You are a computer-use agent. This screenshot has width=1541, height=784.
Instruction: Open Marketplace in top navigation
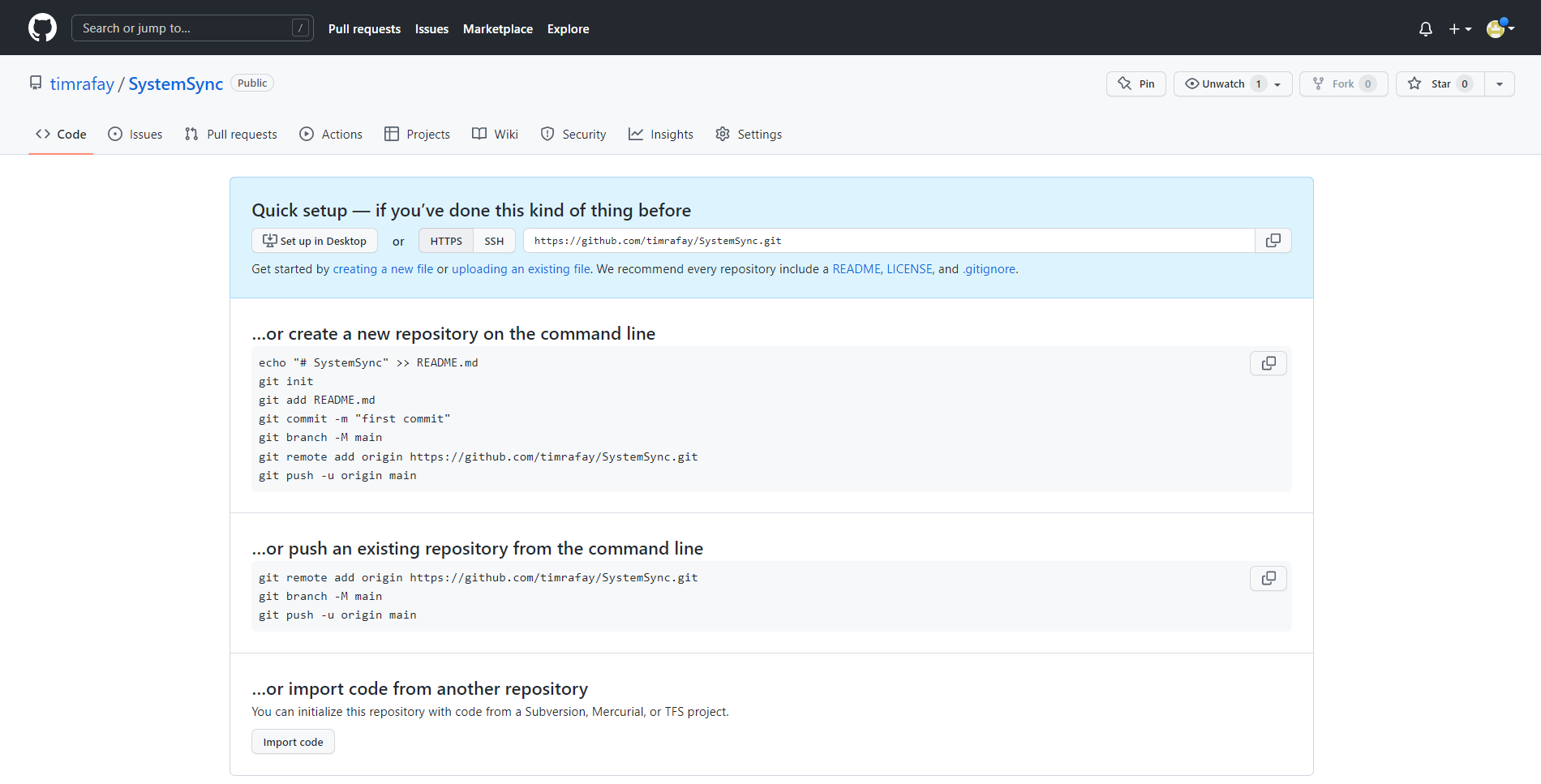(x=498, y=29)
